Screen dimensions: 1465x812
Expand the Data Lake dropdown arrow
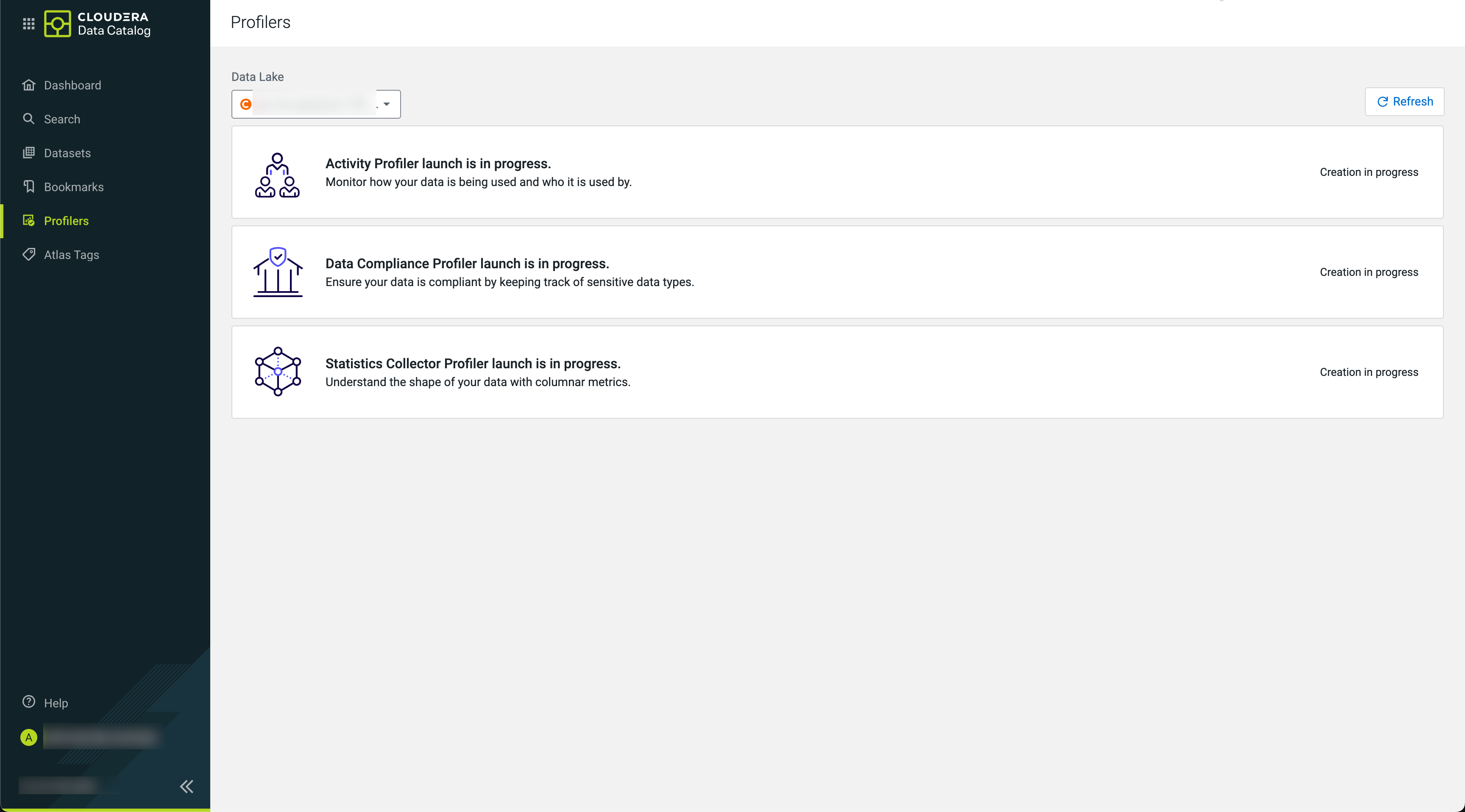387,104
